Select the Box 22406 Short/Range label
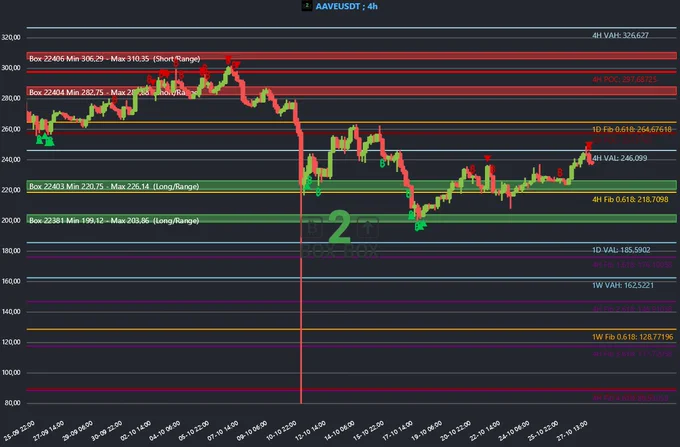This screenshot has height=447, width=680. (x=114, y=59)
